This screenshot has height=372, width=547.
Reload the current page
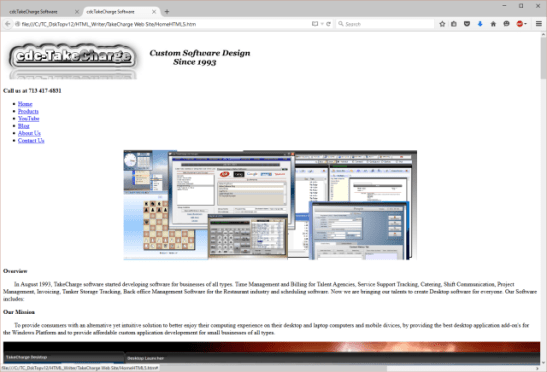coord(328,24)
